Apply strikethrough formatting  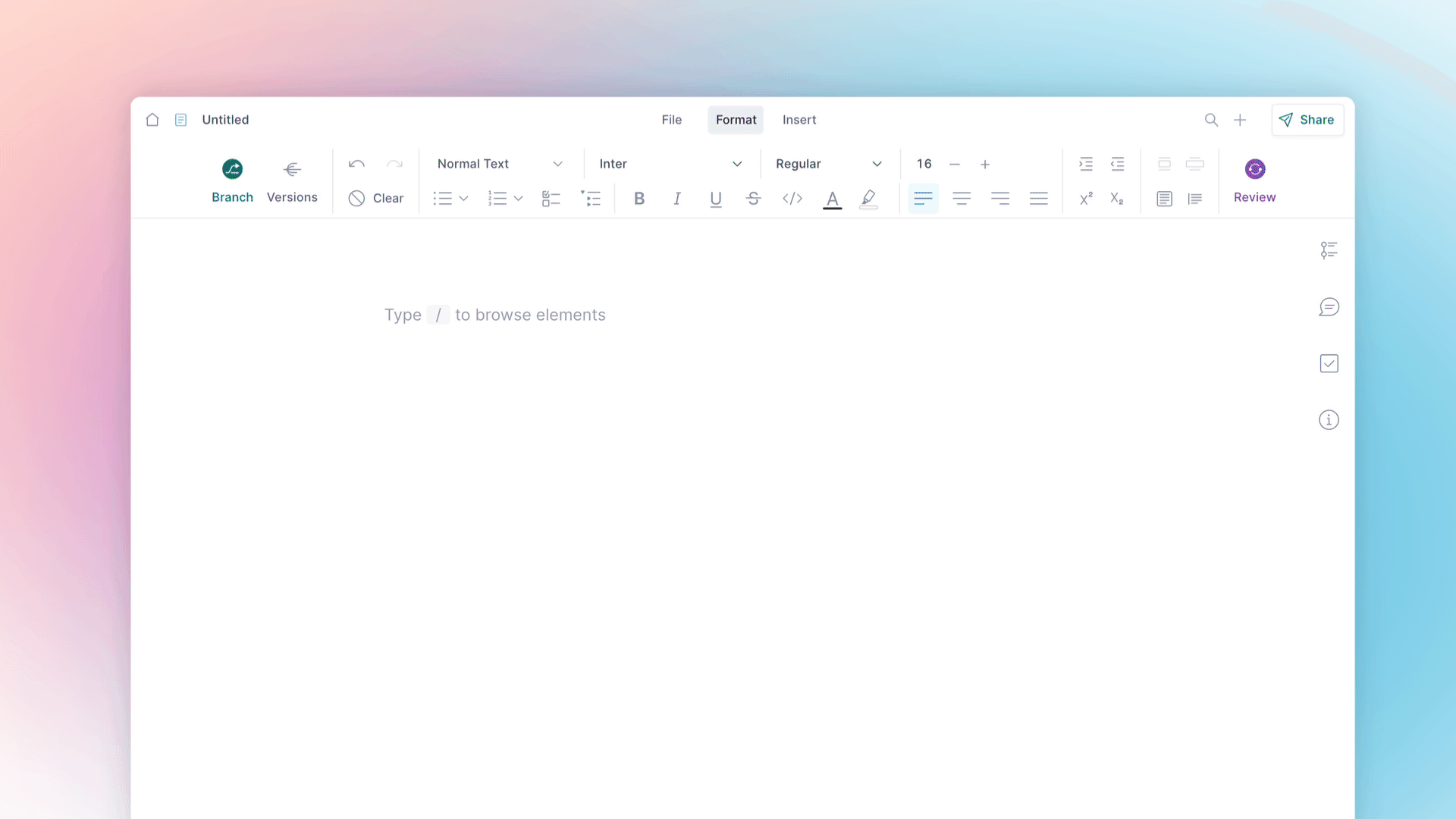point(753,198)
